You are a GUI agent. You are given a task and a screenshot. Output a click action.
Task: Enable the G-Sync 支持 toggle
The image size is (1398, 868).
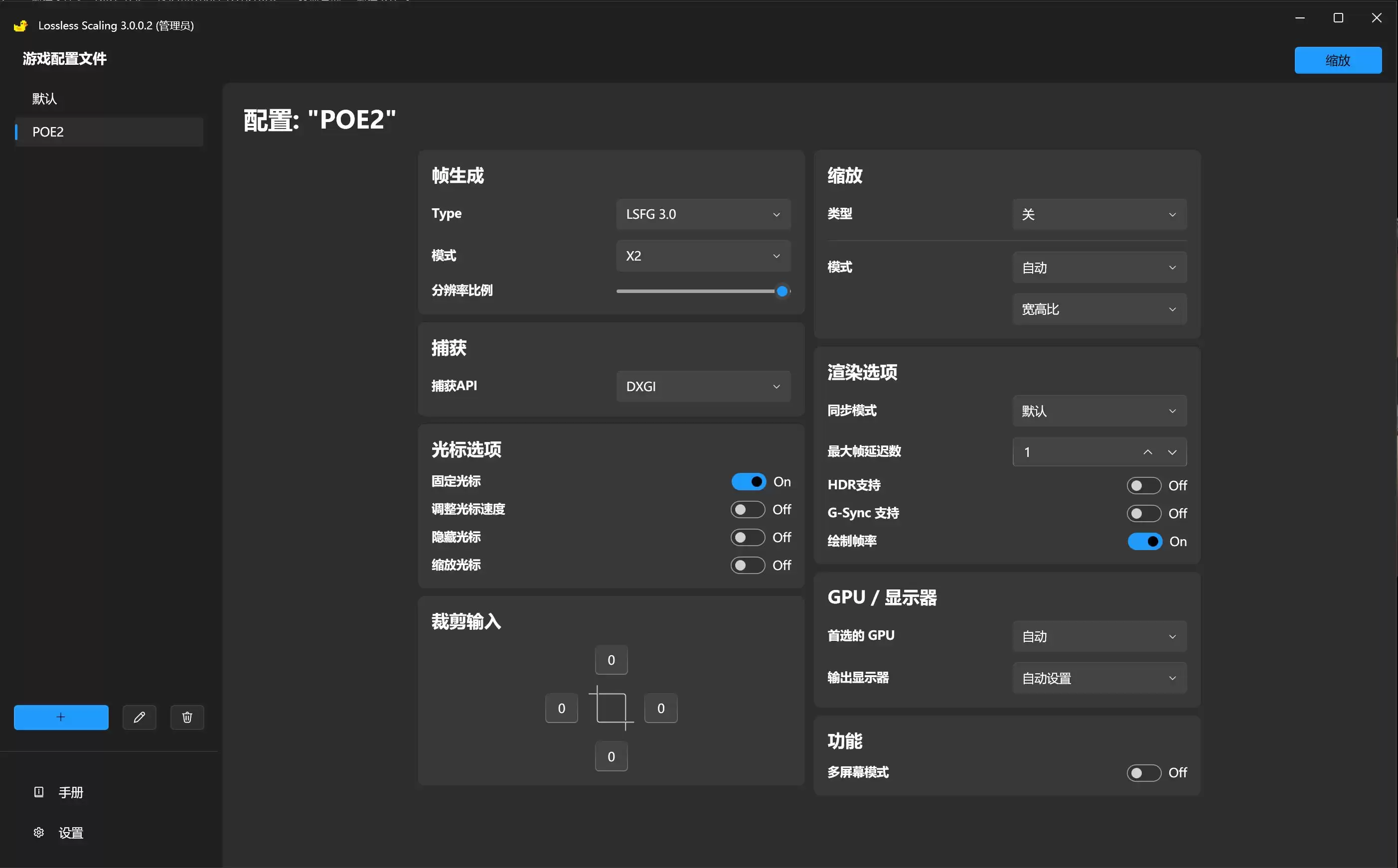(x=1144, y=513)
